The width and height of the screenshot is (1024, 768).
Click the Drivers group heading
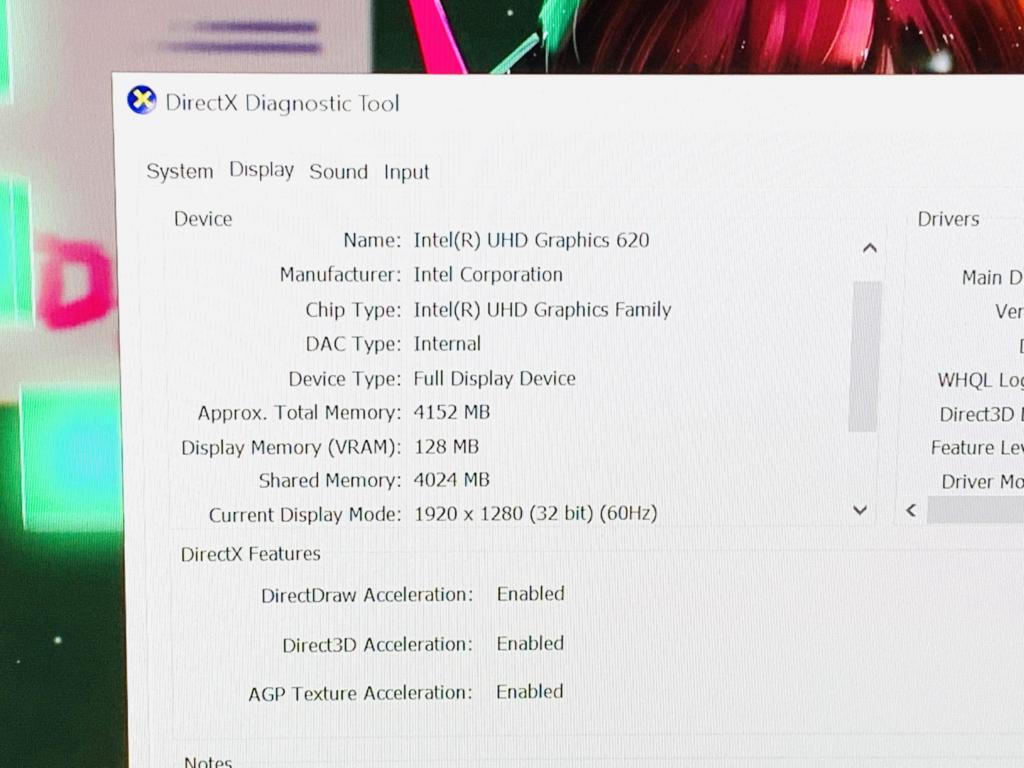948,219
